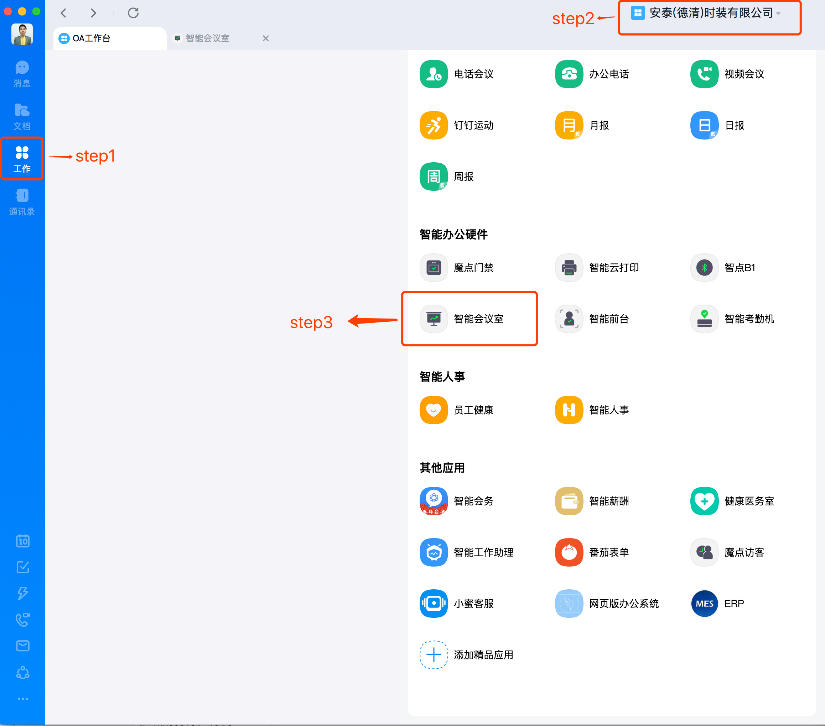Open the 小蜜客服 app
Viewport: 825px width, 726px height.
(x=433, y=604)
